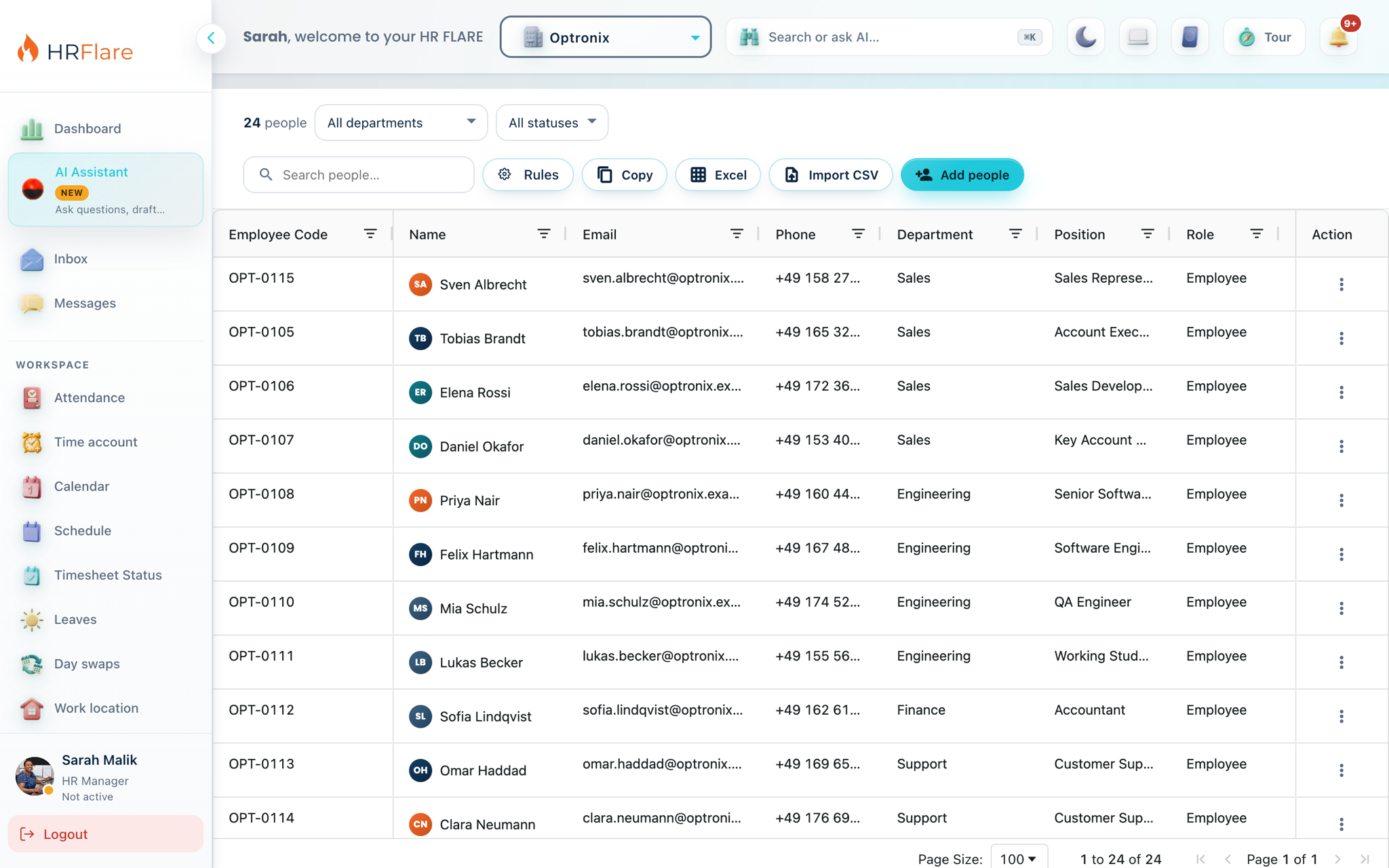The image size is (1389, 868).
Task: Open the Rules settings
Action: [x=528, y=175]
